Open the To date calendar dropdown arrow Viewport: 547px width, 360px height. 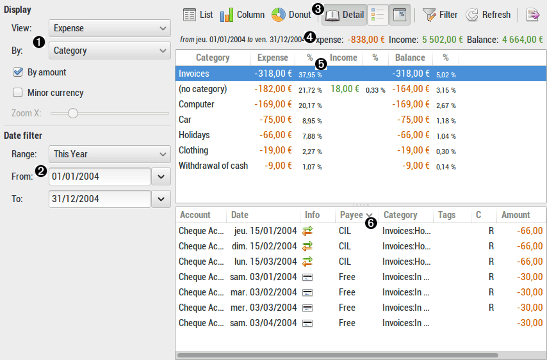(x=161, y=199)
